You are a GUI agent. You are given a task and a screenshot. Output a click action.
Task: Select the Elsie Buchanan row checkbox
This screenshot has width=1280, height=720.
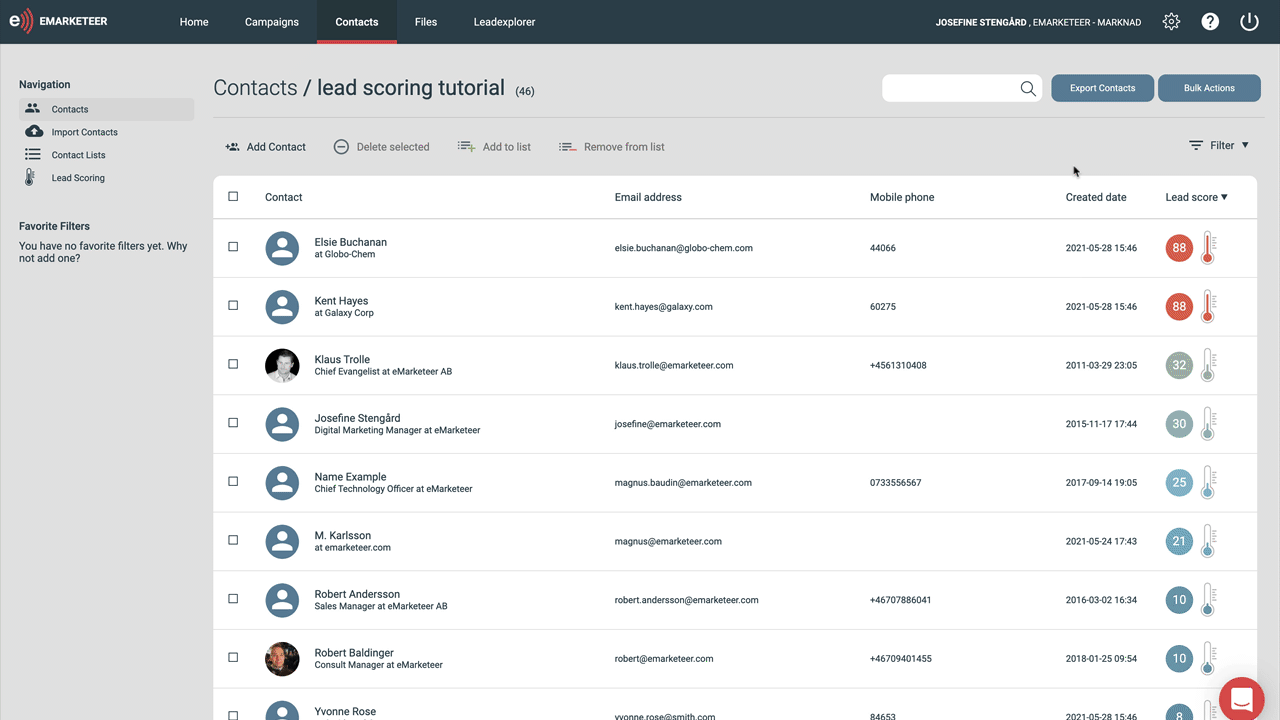click(x=233, y=247)
